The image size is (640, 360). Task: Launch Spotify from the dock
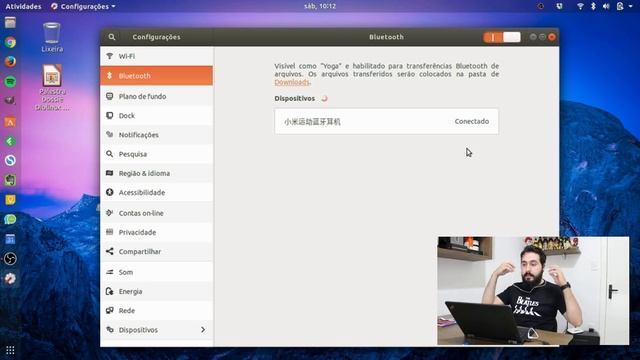[x=10, y=81]
